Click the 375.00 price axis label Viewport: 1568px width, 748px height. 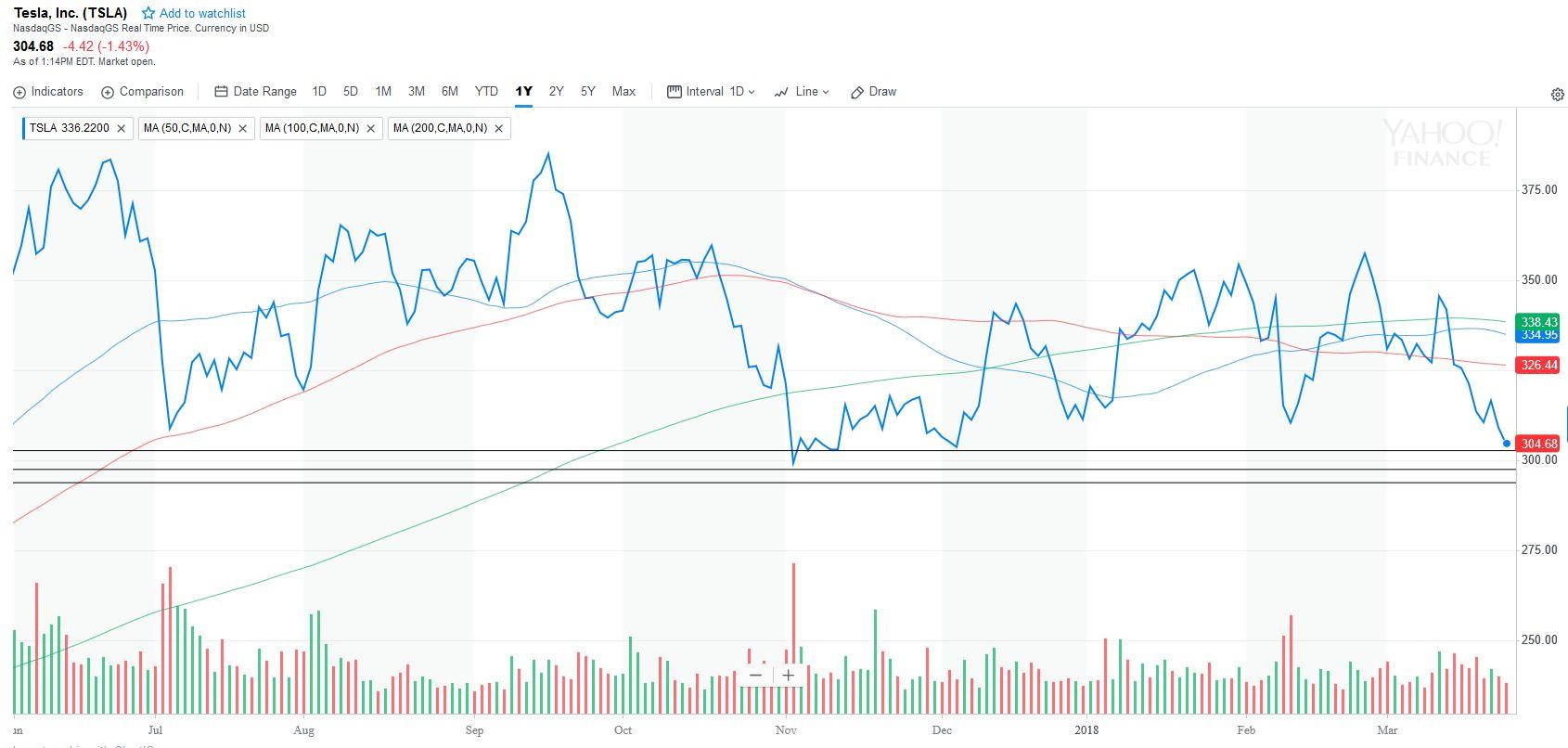1538,189
